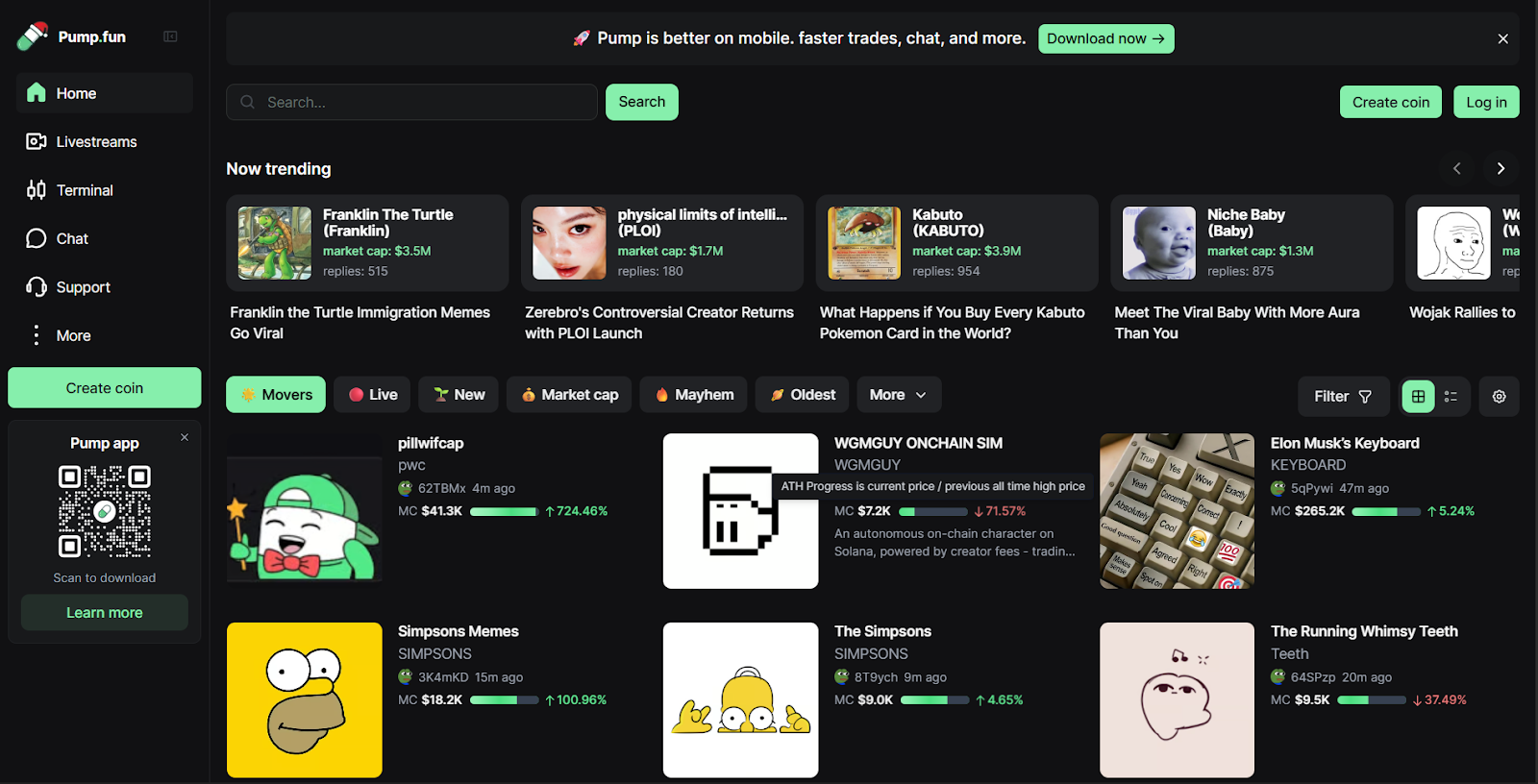Select the Mayhem tab
The image size is (1538, 784).
[x=693, y=395]
